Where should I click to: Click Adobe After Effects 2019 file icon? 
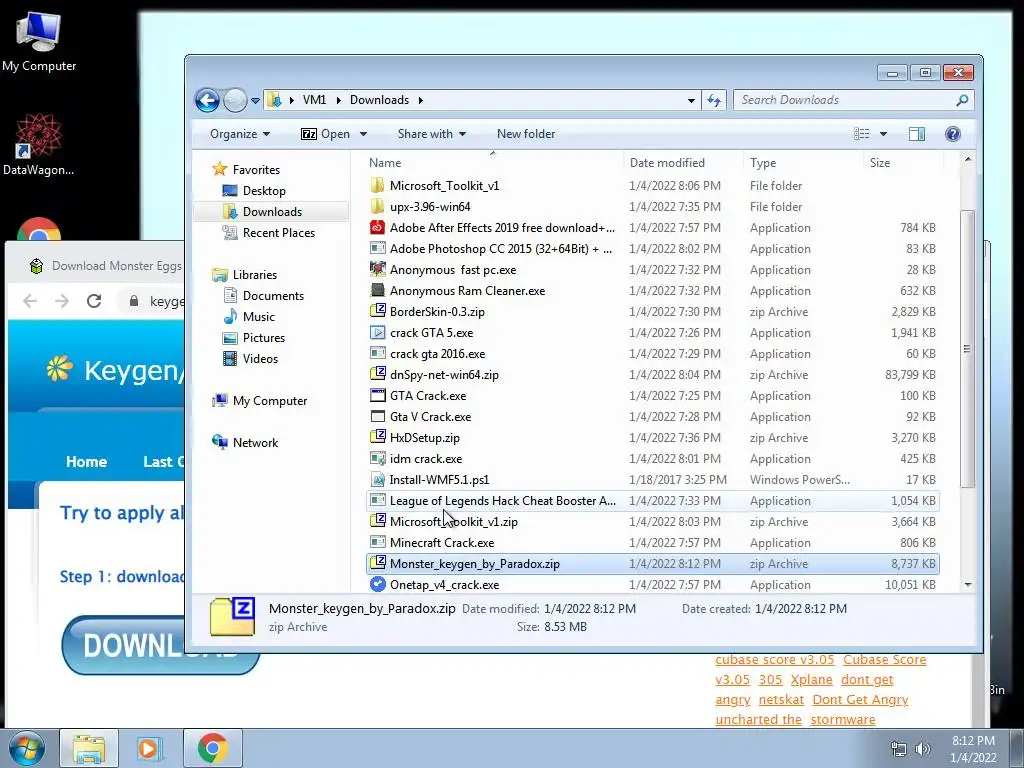click(x=377, y=227)
